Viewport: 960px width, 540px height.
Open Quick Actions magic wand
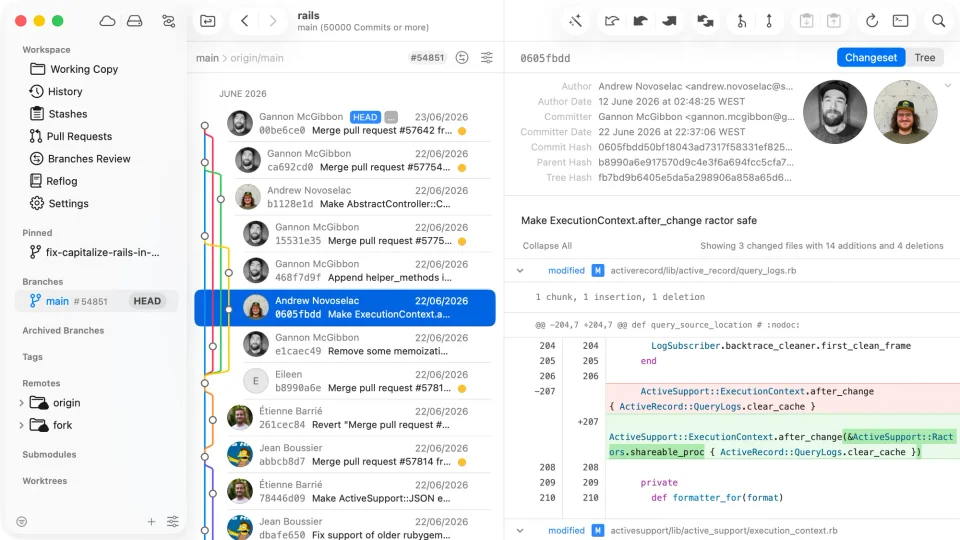[575, 21]
